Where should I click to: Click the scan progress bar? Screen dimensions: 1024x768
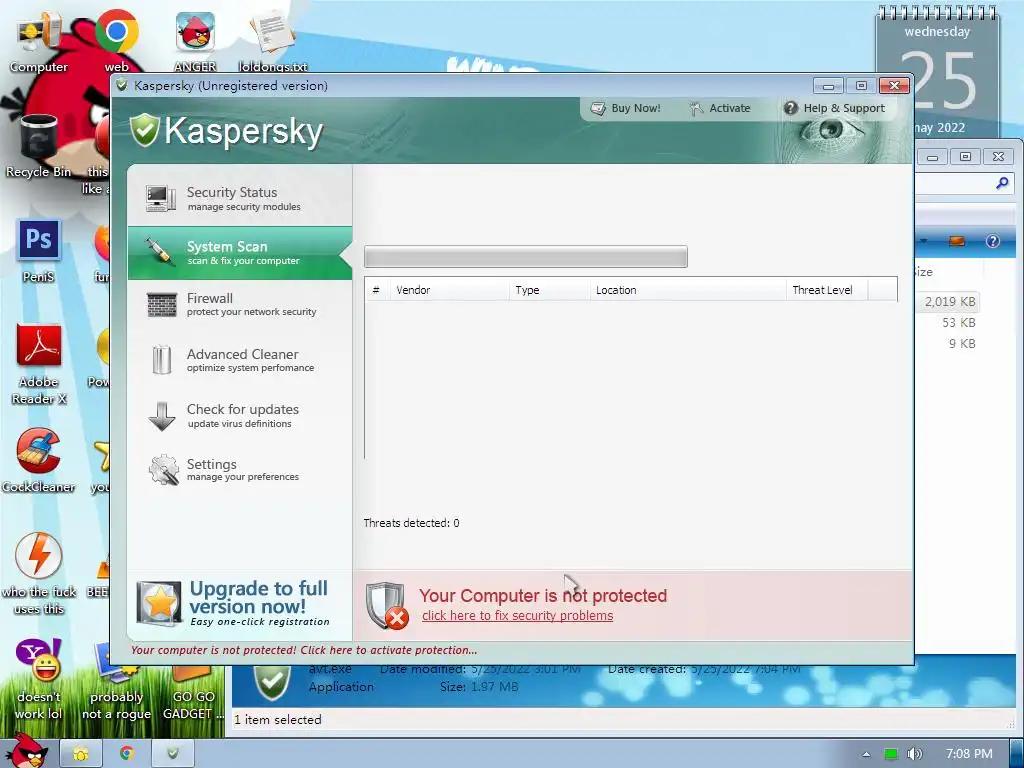(526, 257)
